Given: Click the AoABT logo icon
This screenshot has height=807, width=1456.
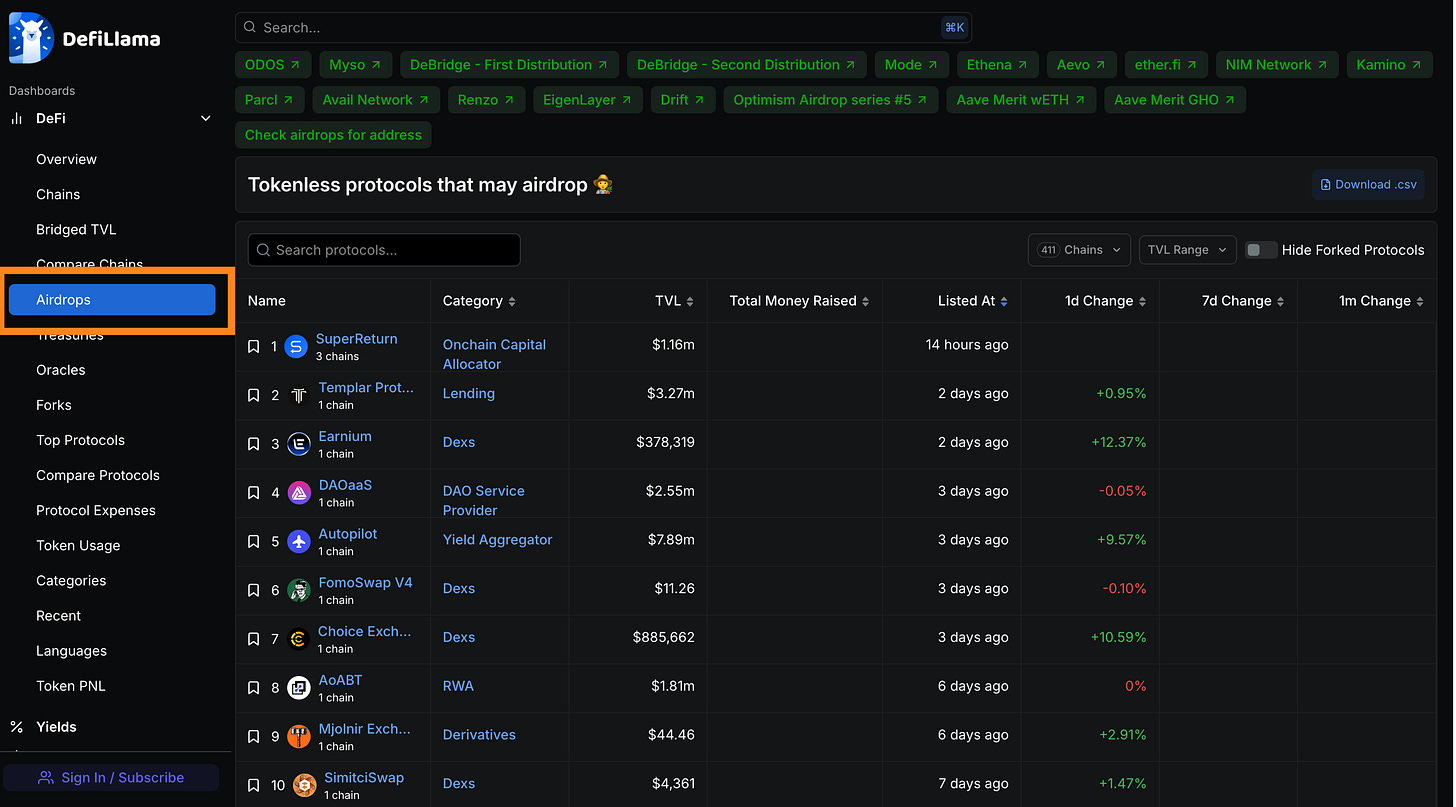Looking at the screenshot, I should (299, 688).
